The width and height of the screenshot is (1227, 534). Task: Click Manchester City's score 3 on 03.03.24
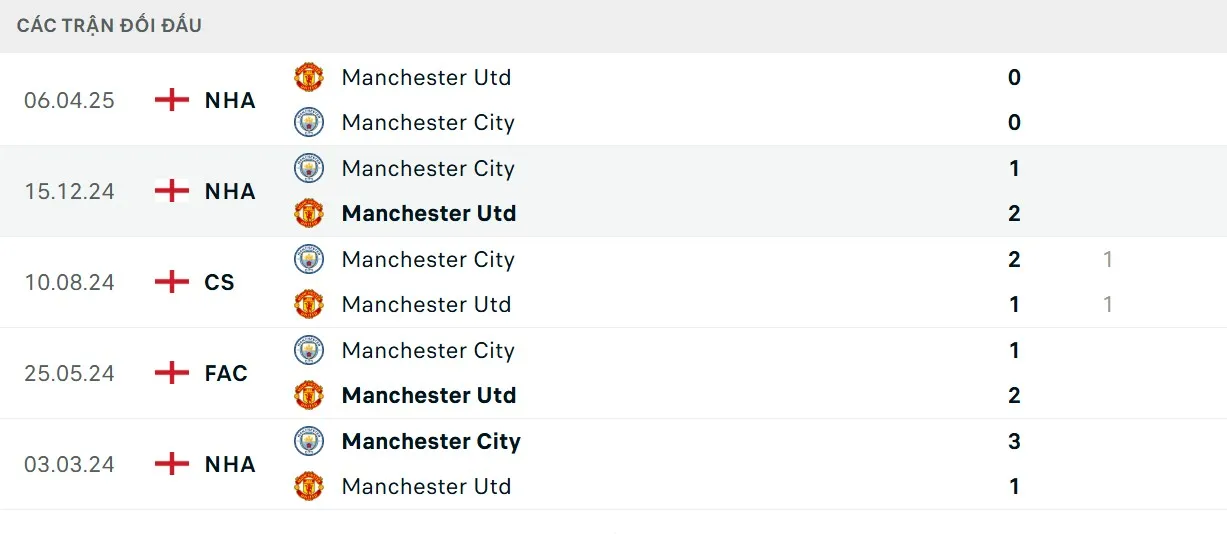point(1014,441)
